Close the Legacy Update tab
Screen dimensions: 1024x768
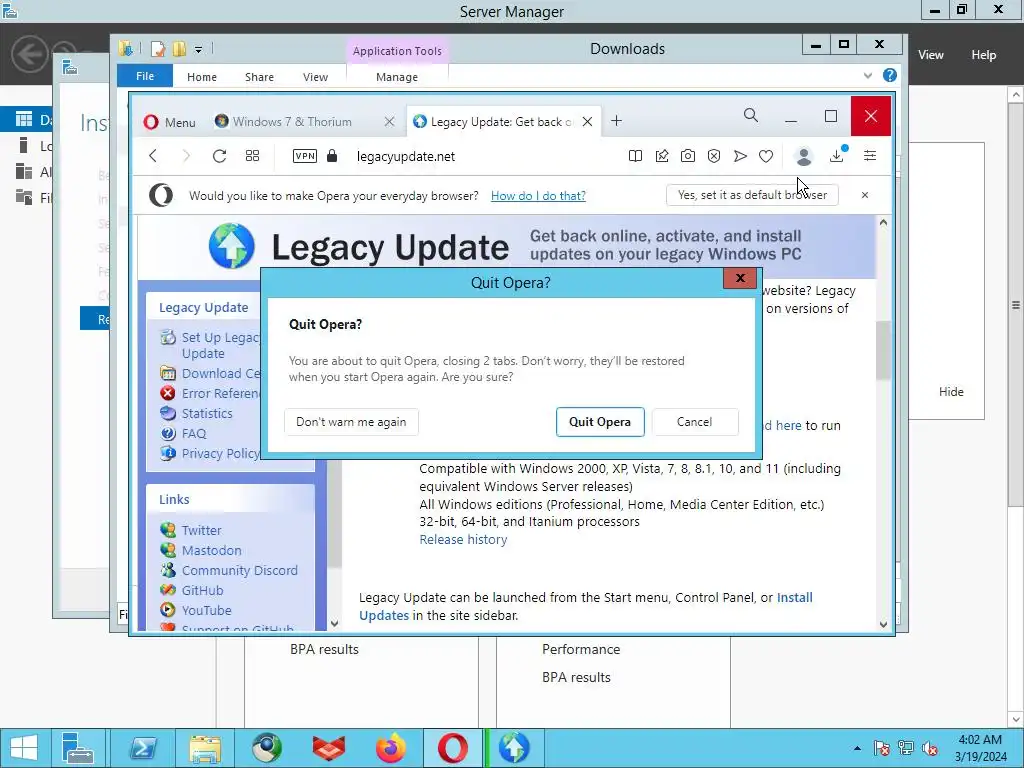tap(587, 121)
